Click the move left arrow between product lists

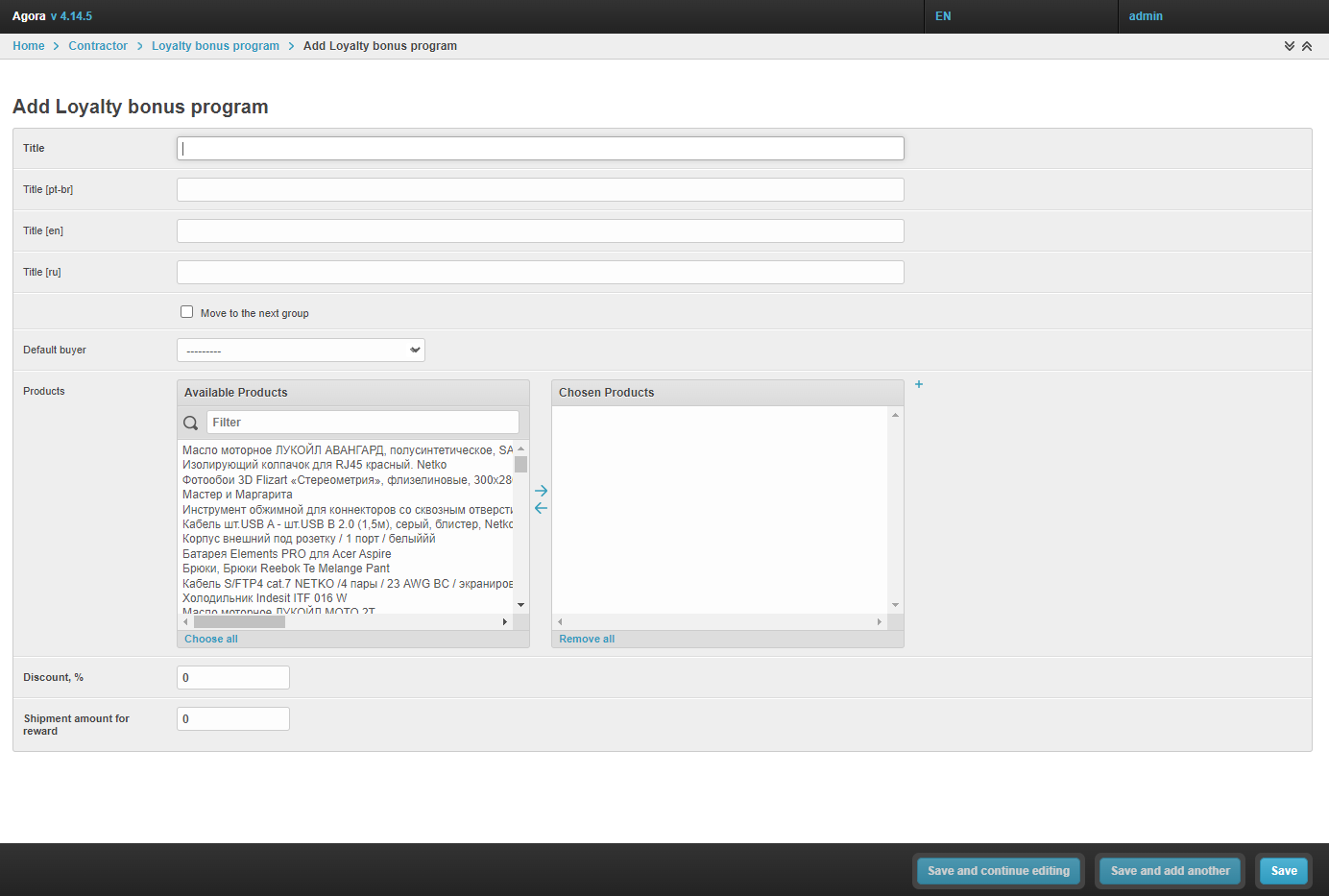point(541,508)
